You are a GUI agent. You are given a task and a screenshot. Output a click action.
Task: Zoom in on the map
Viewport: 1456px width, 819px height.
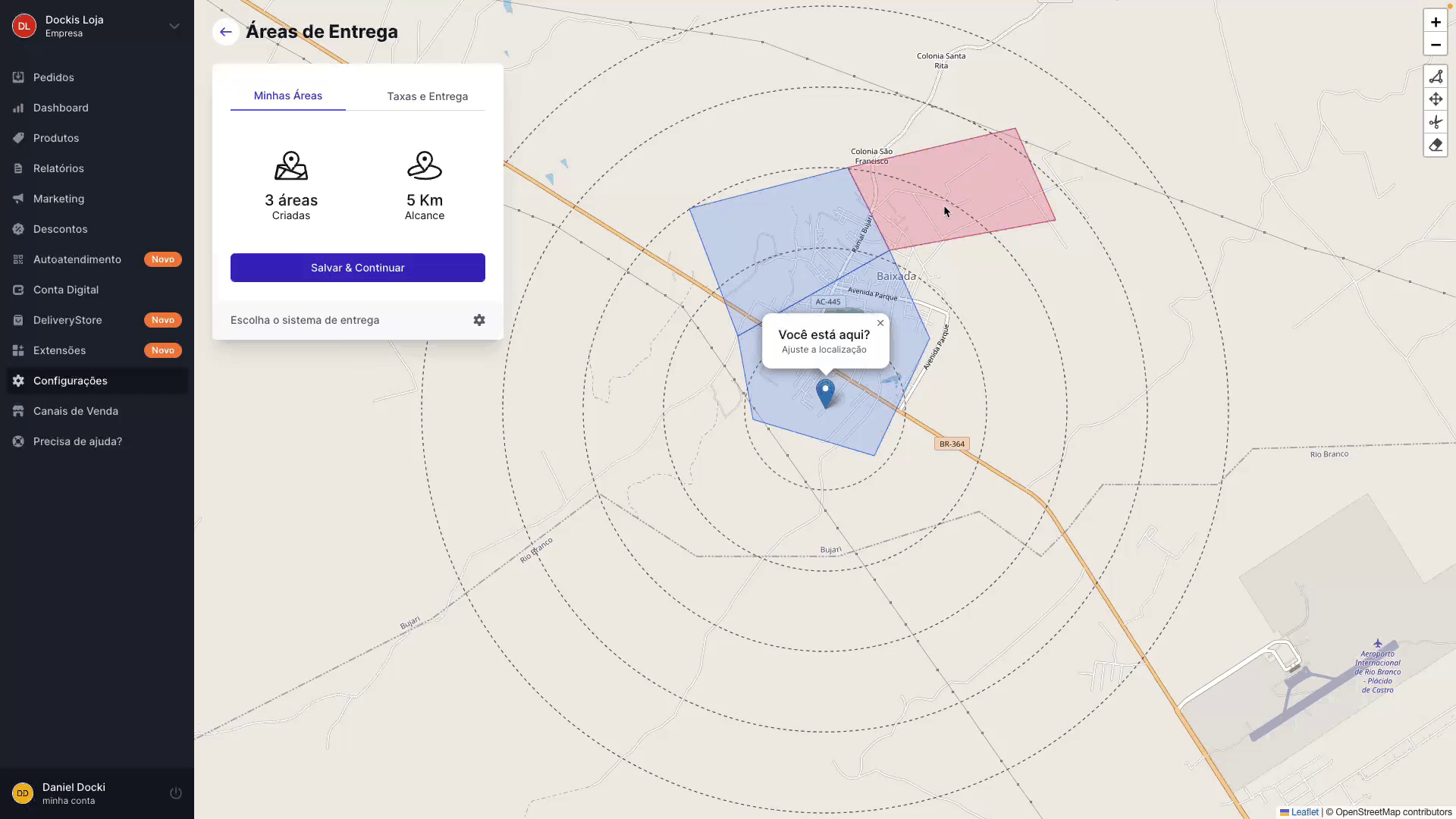pos(1436,22)
